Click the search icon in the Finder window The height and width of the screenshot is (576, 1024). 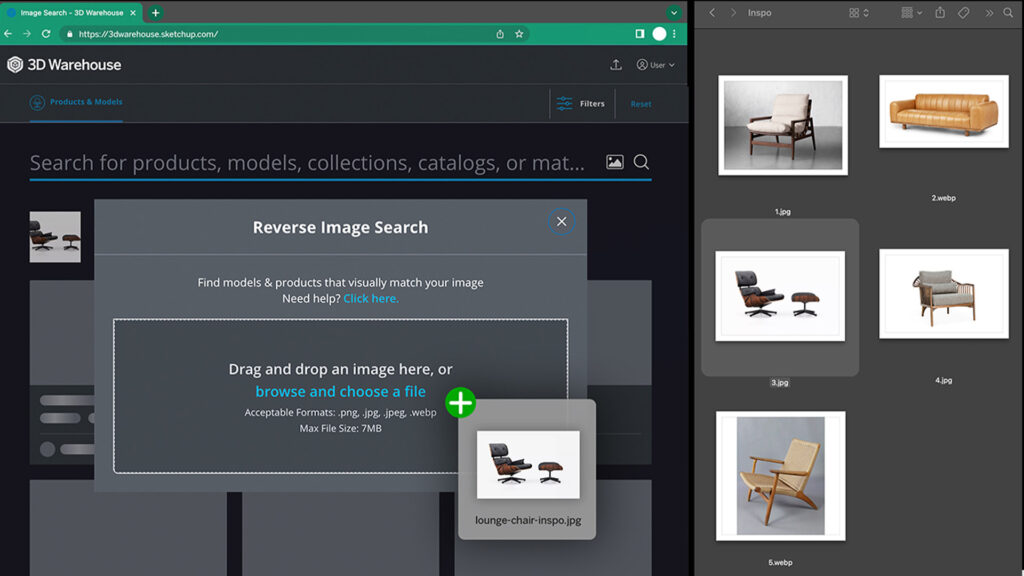tap(1008, 13)
